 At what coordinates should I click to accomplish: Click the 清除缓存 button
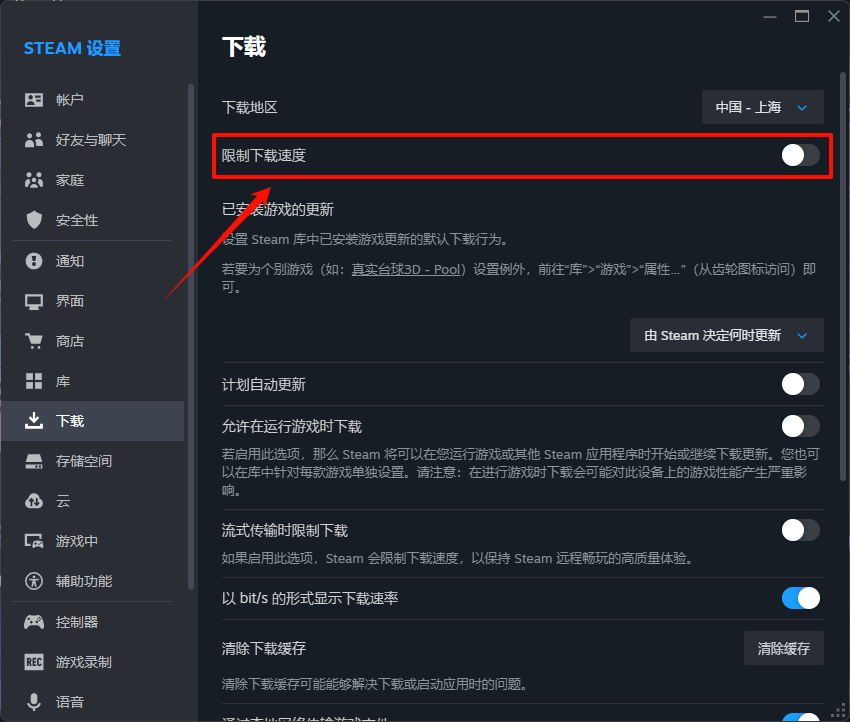[783, 648]
